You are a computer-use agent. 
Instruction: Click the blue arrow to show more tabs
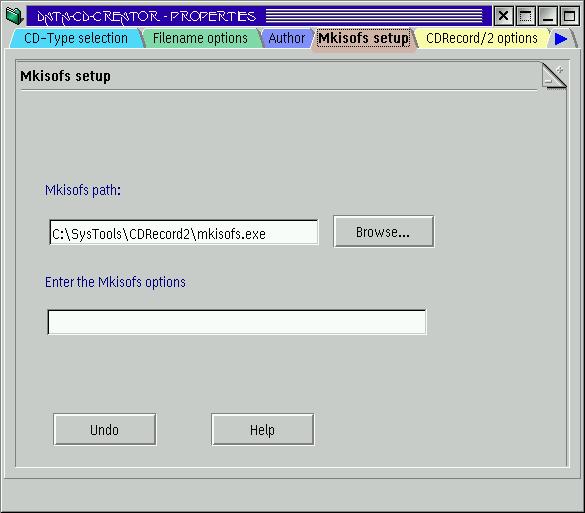pos(561,39)
